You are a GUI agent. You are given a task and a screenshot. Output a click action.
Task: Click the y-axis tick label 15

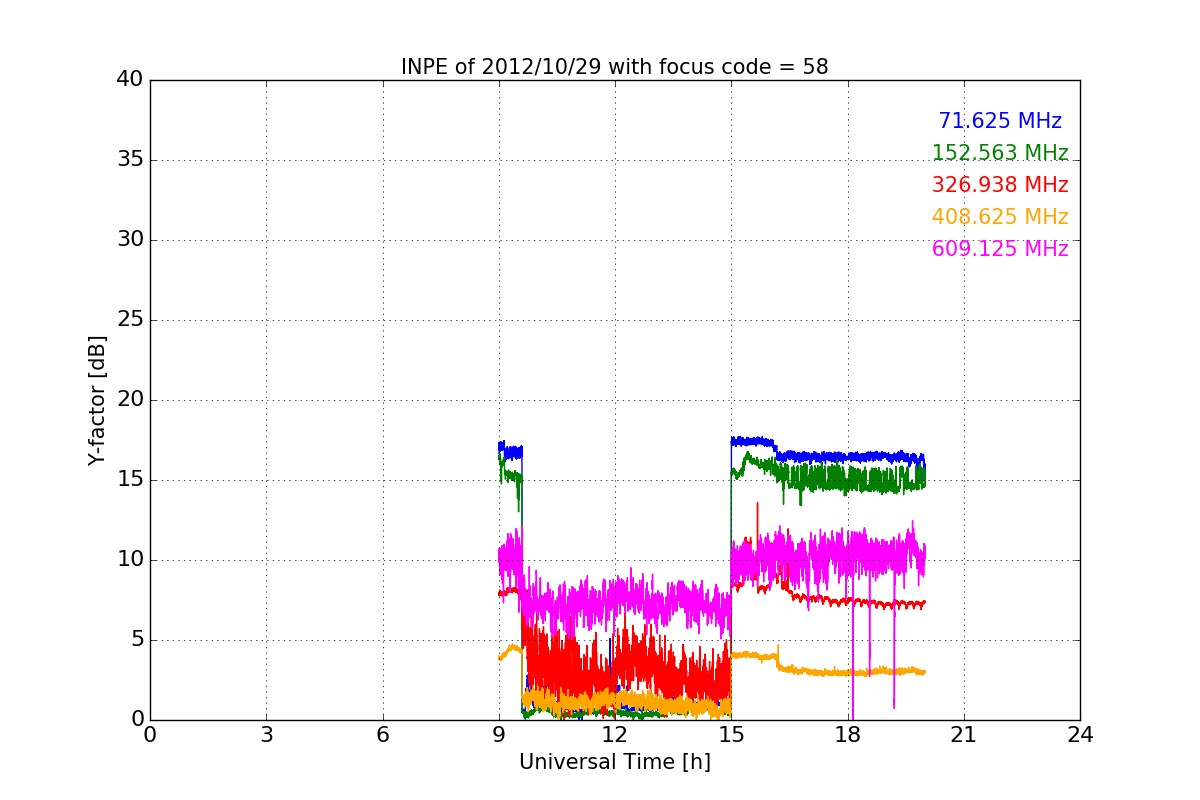coord(130,480)
